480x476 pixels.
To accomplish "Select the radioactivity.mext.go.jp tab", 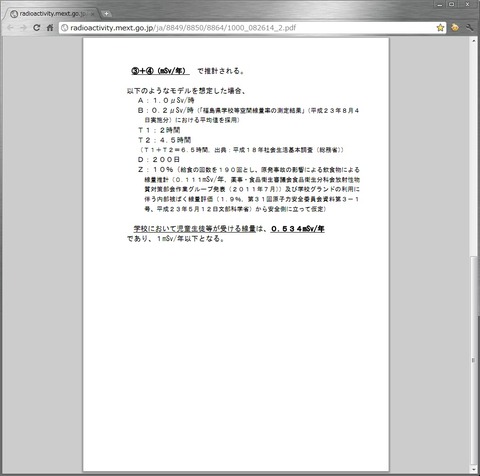I will 52,14.
